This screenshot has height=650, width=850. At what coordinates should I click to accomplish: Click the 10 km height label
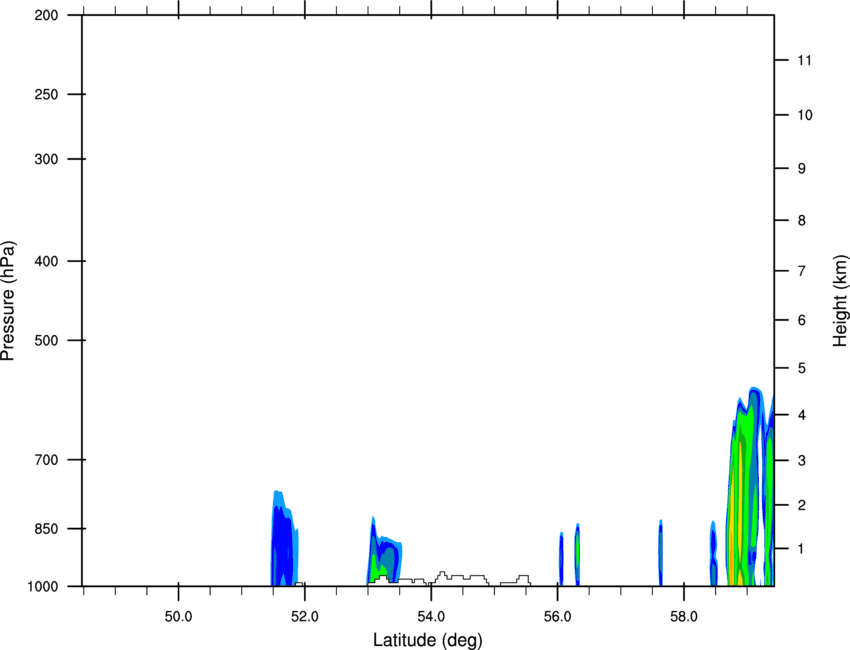[x=805, y=115]
